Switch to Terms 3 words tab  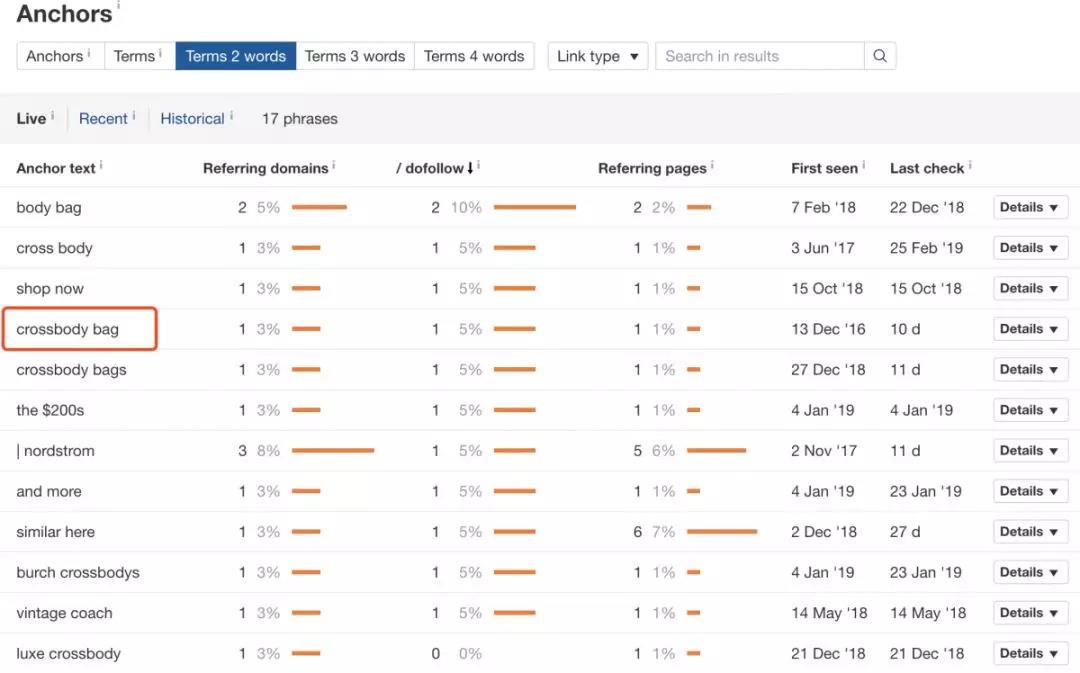click(354, 56)
